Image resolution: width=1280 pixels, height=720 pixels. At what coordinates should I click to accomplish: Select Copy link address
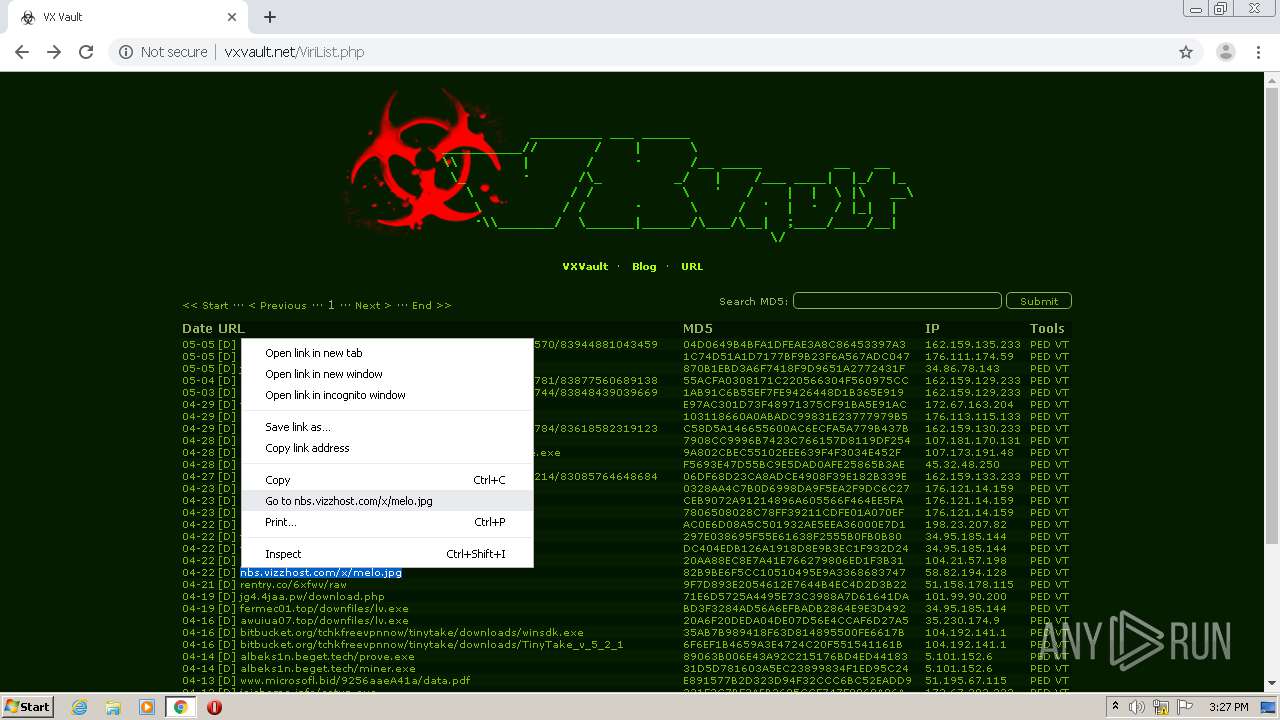(387, 448)
